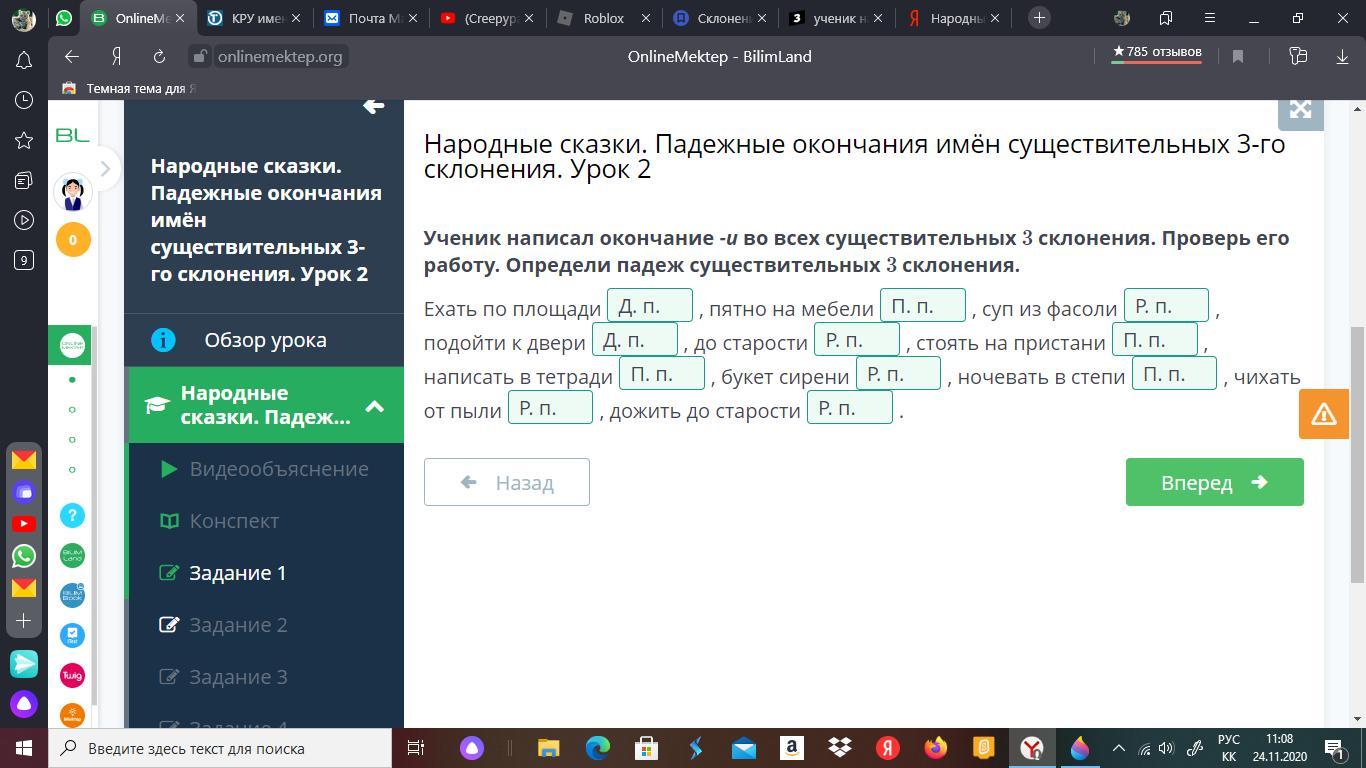Click the page vertical scrollbar
Image resolution: width=1366 pixels, height=768 pixels.
[1357, 450]
